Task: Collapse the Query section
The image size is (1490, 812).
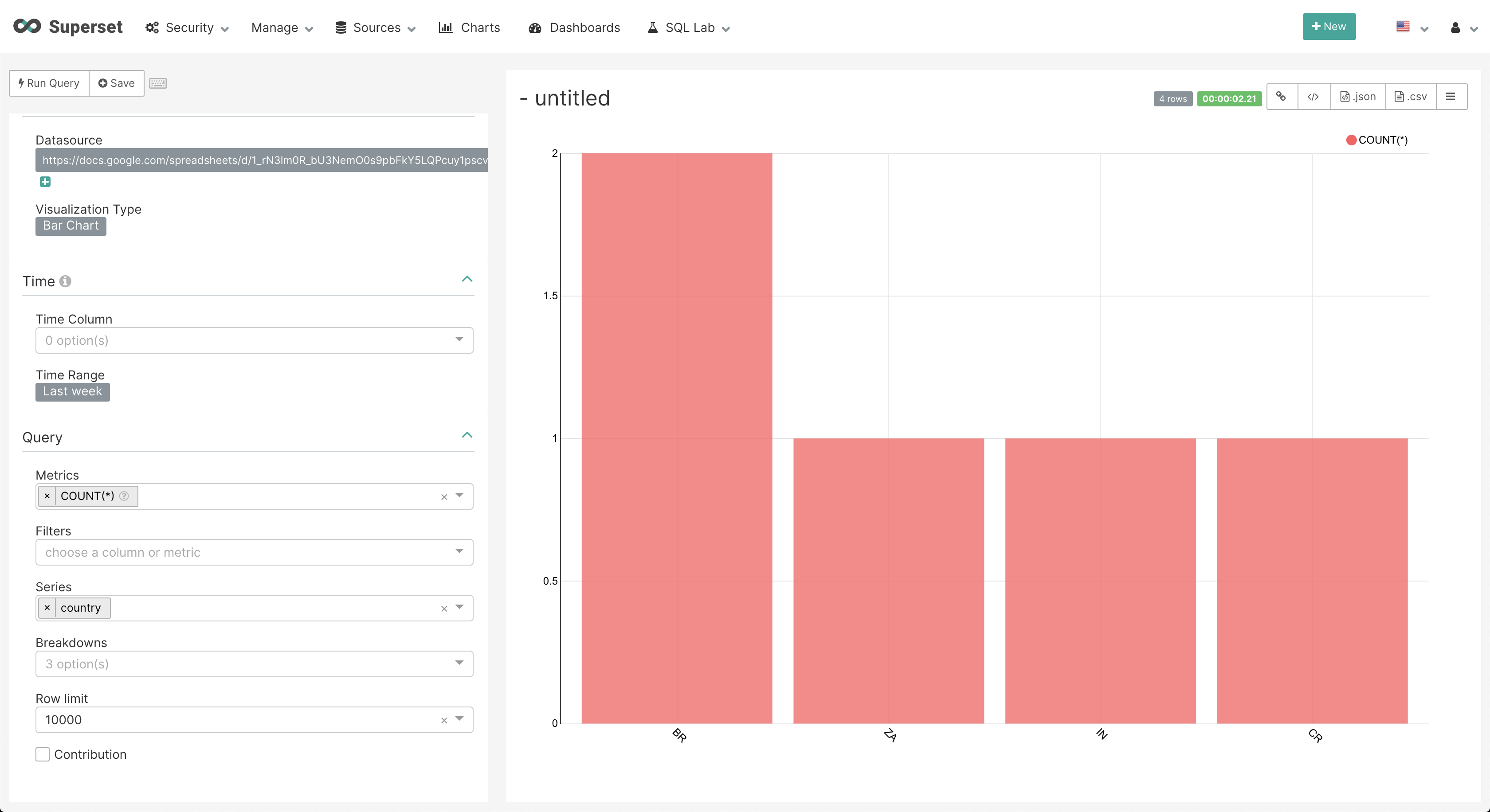Action: pos(467,435)
